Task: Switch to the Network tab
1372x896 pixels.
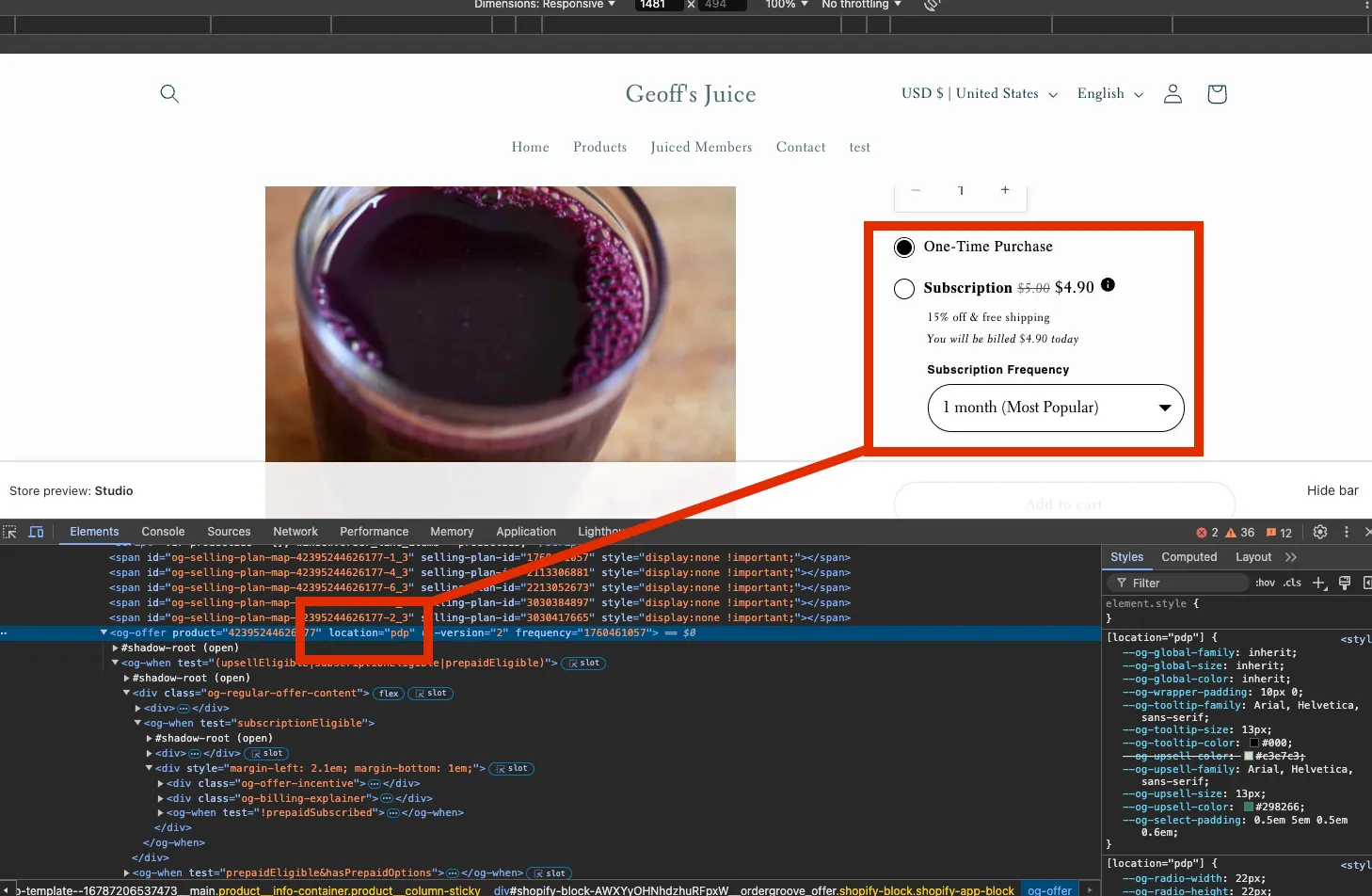Action: (295, 532)
